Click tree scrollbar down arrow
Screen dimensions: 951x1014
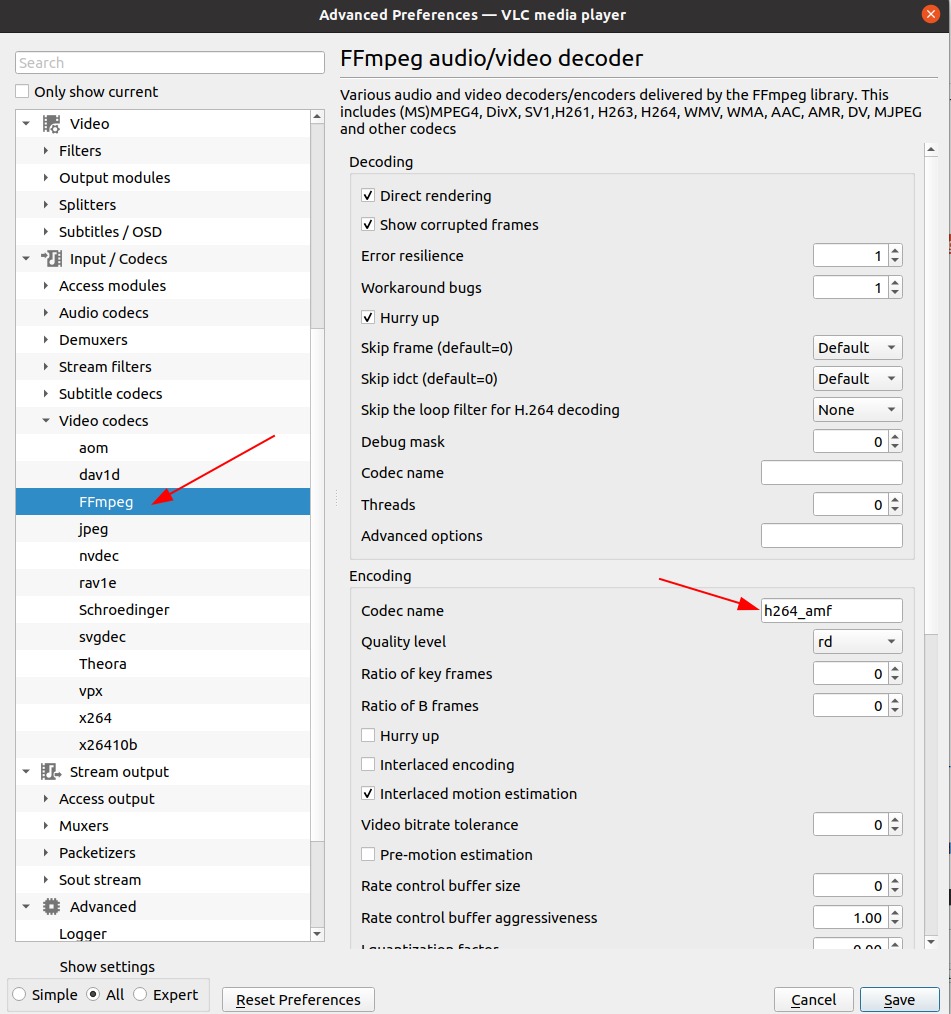(x=317, y=934)
